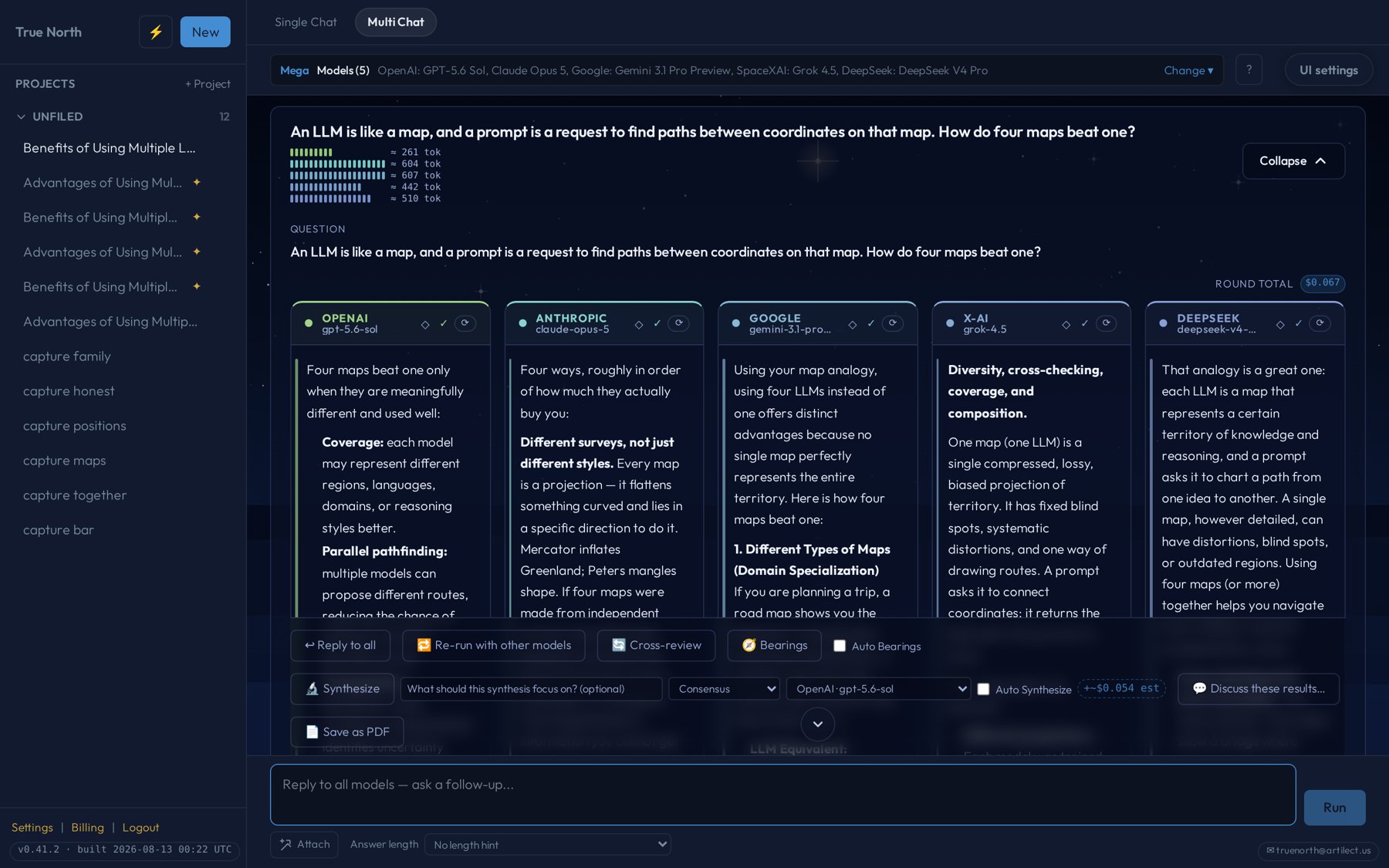1389x868 pixels.
Task: Focus the Reply to all models text box
Action: point(782,795)
